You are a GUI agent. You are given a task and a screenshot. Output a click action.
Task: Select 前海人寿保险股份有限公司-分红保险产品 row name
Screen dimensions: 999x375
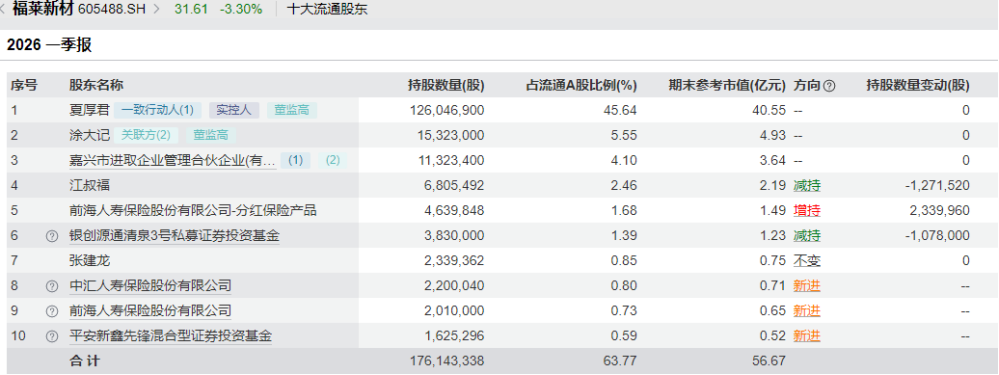coord(193,211)
